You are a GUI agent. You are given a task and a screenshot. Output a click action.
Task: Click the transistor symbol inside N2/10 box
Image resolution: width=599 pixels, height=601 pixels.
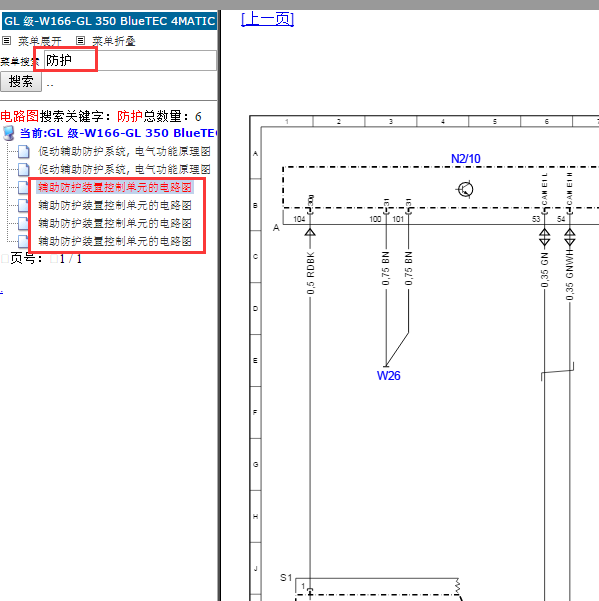pyautogui.click(x=466, y=189)
